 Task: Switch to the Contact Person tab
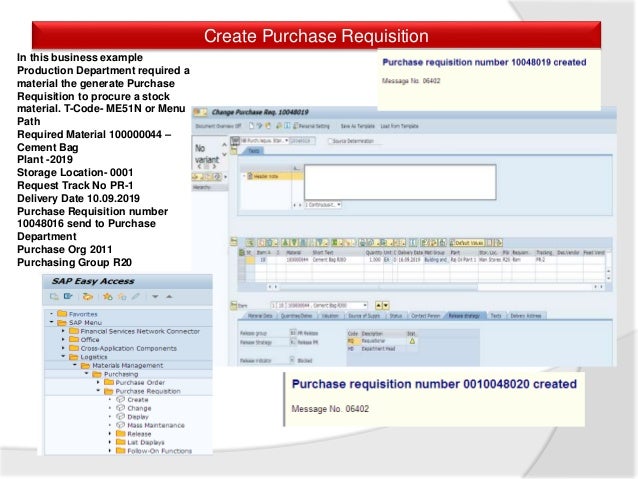425,316
